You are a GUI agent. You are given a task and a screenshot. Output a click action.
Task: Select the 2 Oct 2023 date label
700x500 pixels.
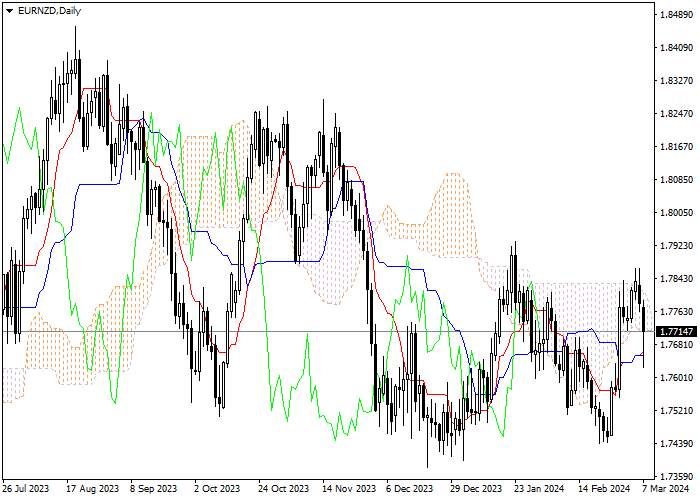(x=217, y=488)
